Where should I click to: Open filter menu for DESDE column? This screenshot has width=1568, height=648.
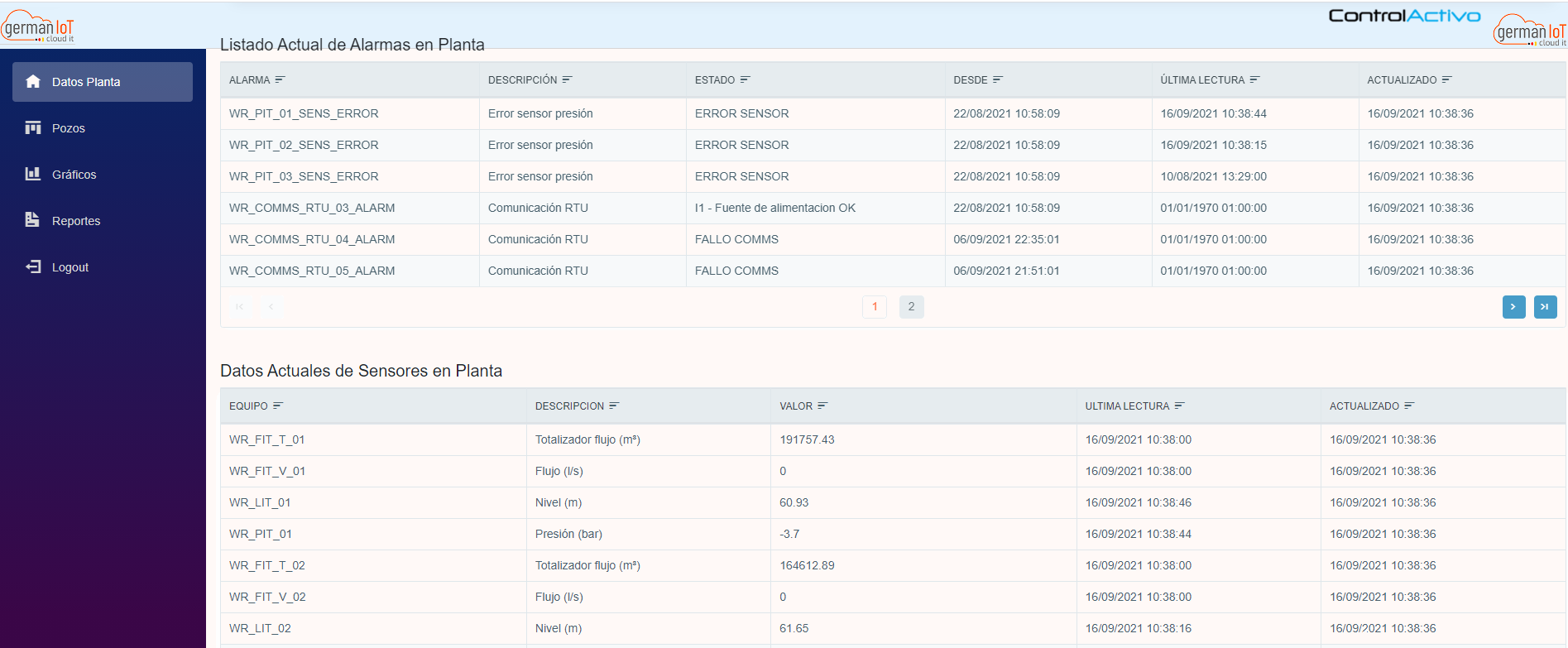[x=998, y=79]
